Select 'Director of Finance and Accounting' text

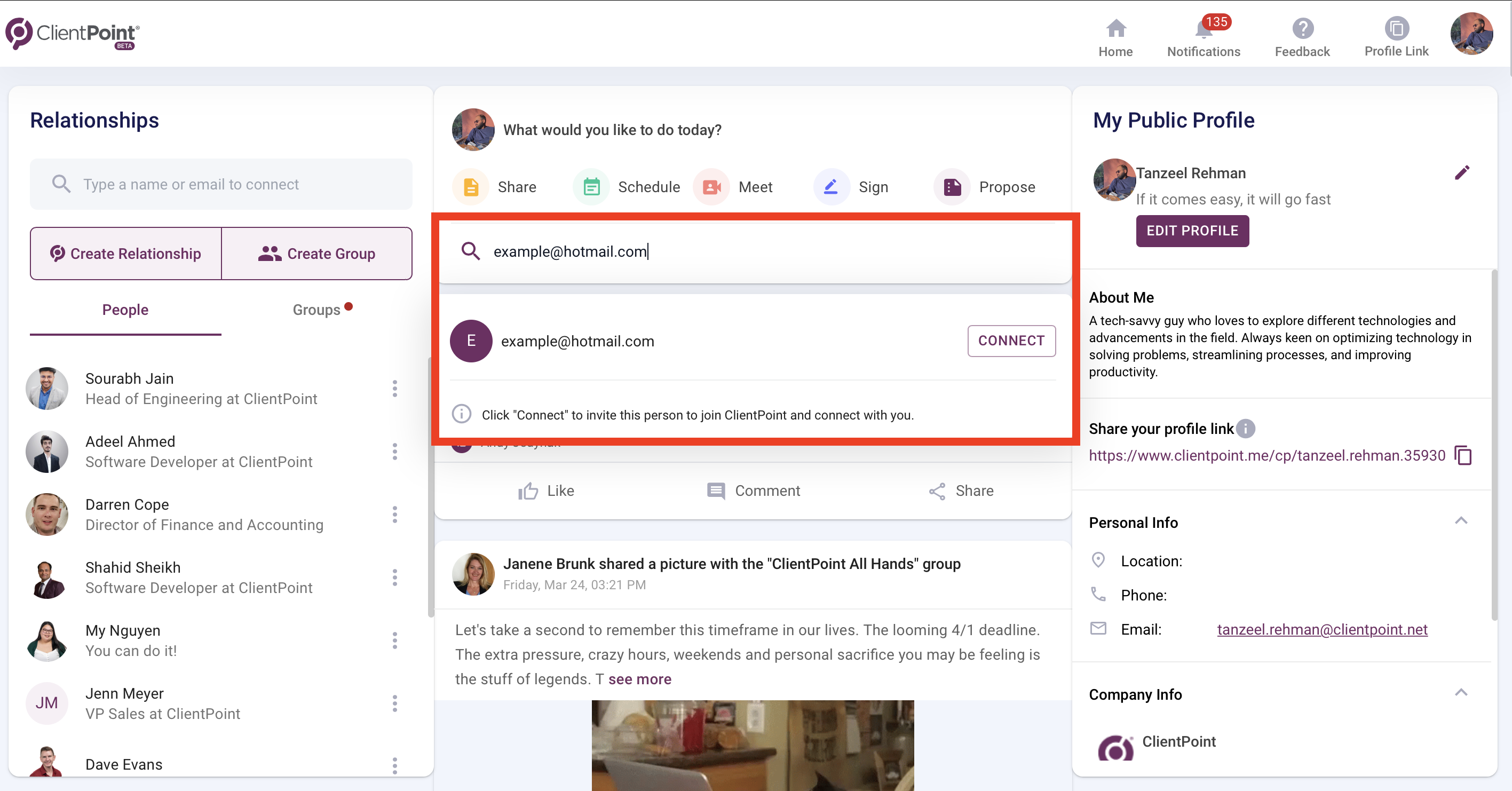pyautogui.click(x=204, y=525)
